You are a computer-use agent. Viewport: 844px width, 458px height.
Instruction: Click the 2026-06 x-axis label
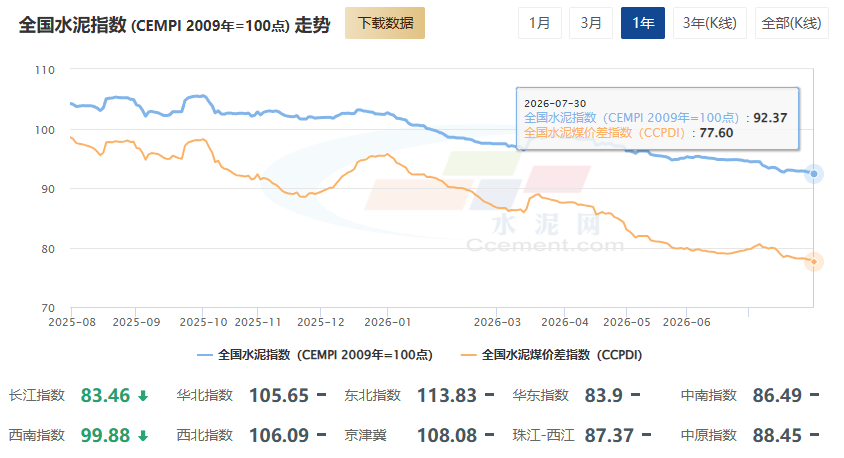(x=686, y=322)
